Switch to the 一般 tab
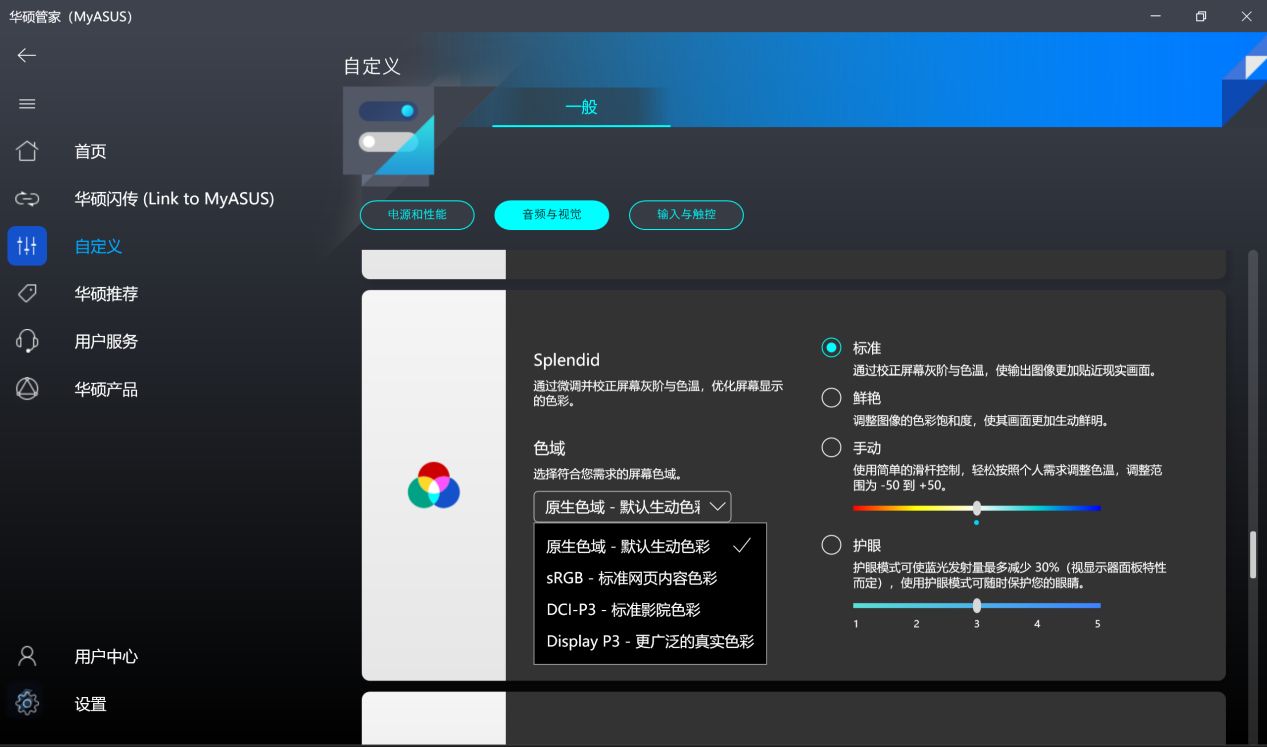This screenshot has height=747, width=1267. [581, 106]
